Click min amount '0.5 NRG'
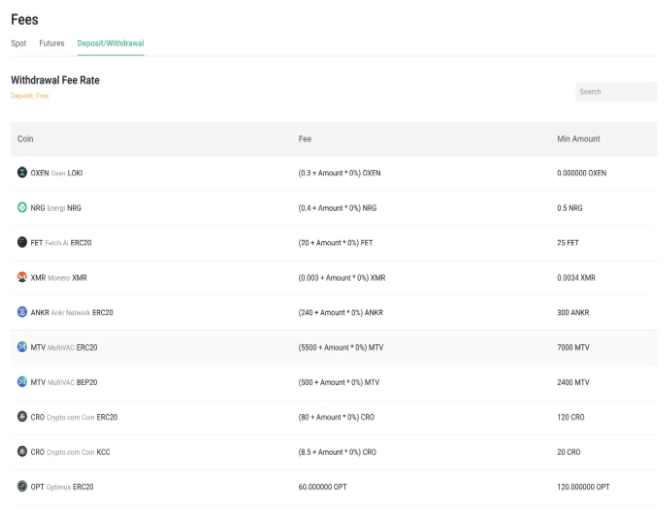This screenshot has width=666, height=516. pos(570,208)
